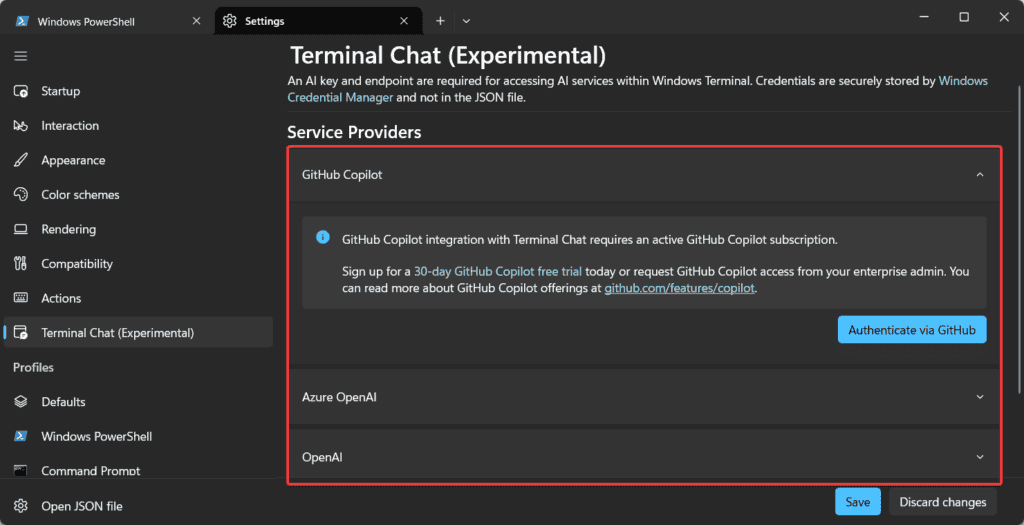The height and width of the screenshot is (525, 1024).
Task: Go to Startup settings
Action: click(x=138, y=91)
